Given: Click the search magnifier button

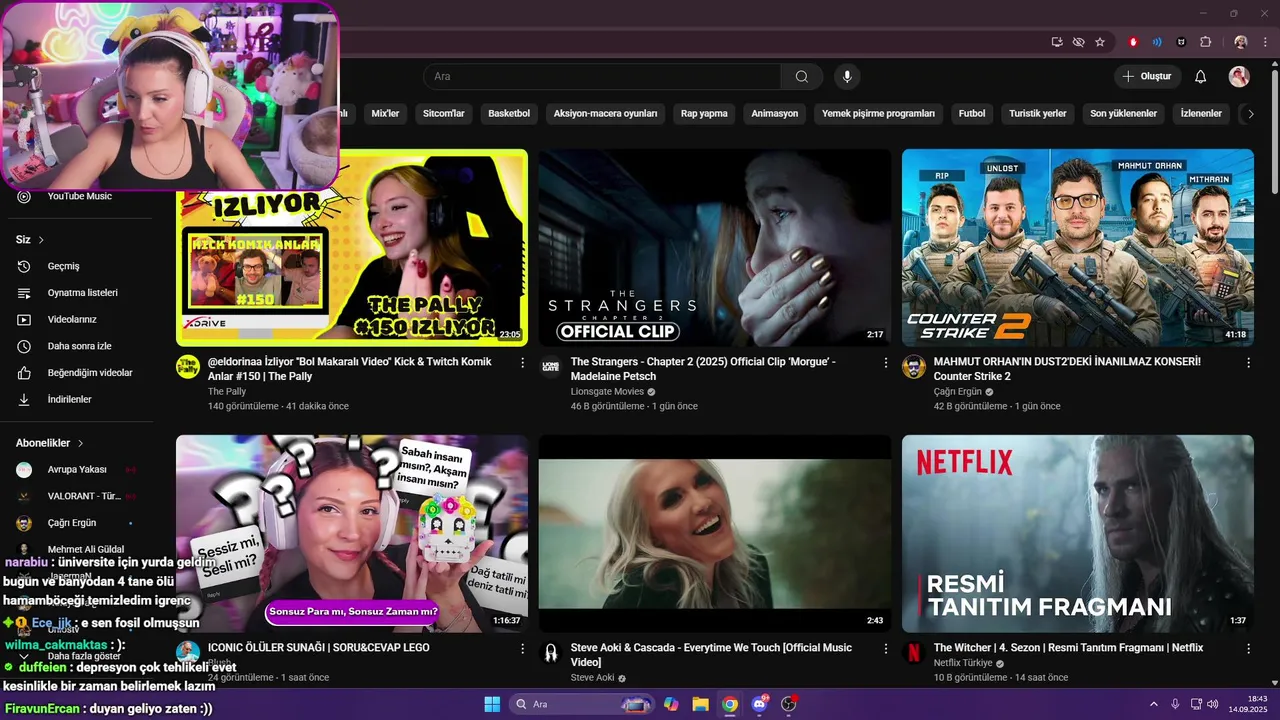Looking at the screenshot, I should [802, 77].
